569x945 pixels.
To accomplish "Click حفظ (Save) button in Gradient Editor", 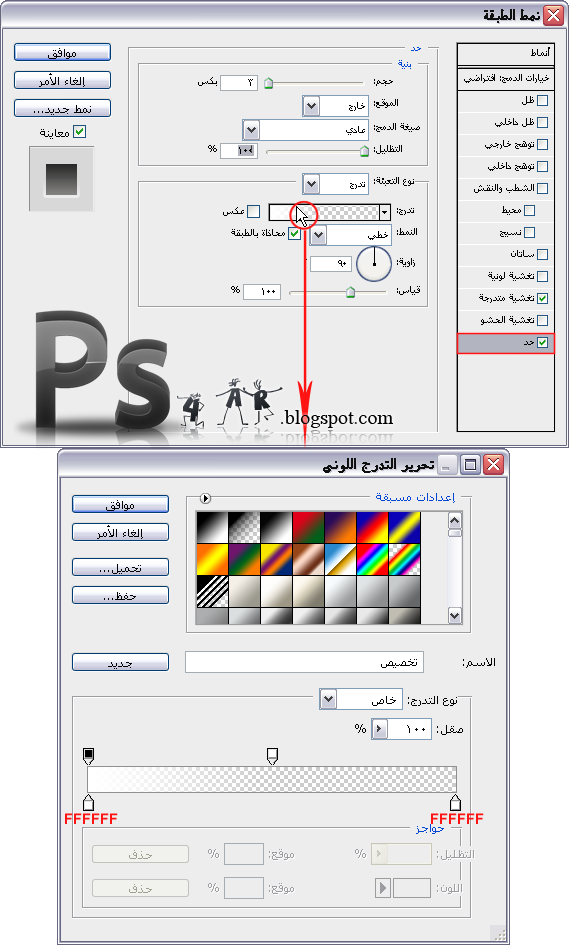I will pos(120,595).
